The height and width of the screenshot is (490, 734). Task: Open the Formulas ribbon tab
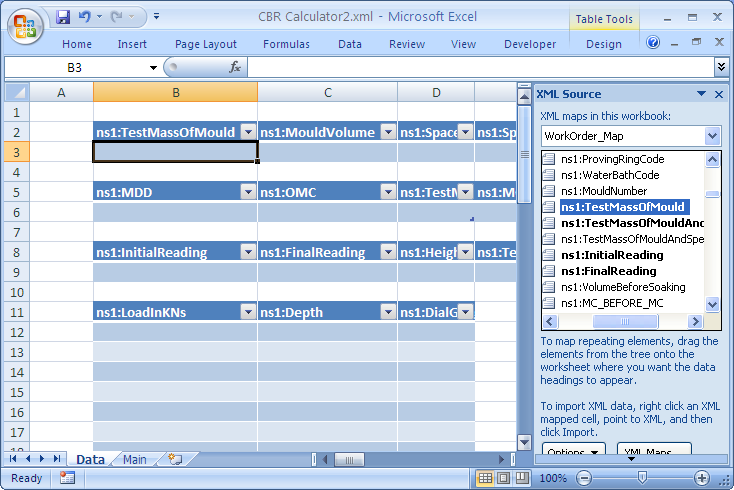[286, 44]
